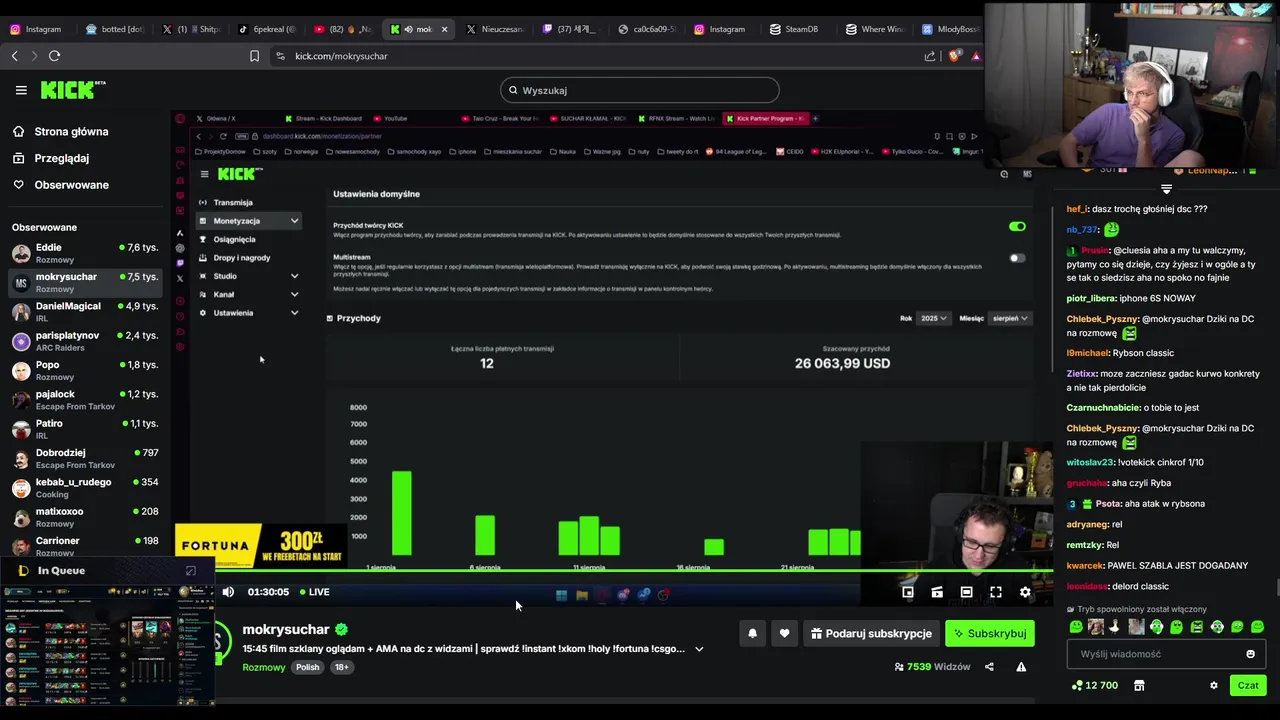1280x720 pixels.
Task: Open the Kick hamburger sidebar menu
Action: pyautogui.click(x=21, y=90)
